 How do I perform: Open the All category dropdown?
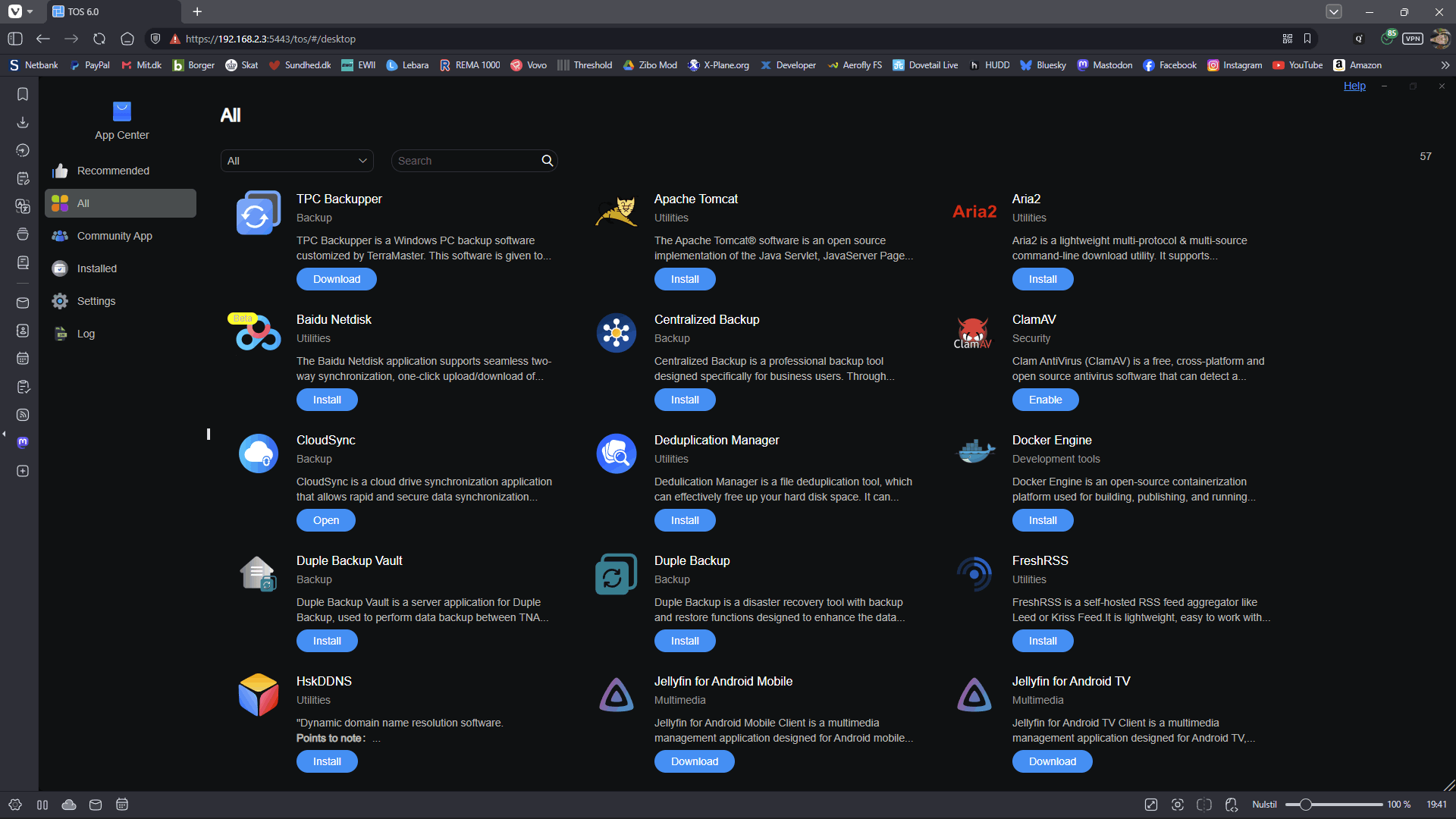297,161
